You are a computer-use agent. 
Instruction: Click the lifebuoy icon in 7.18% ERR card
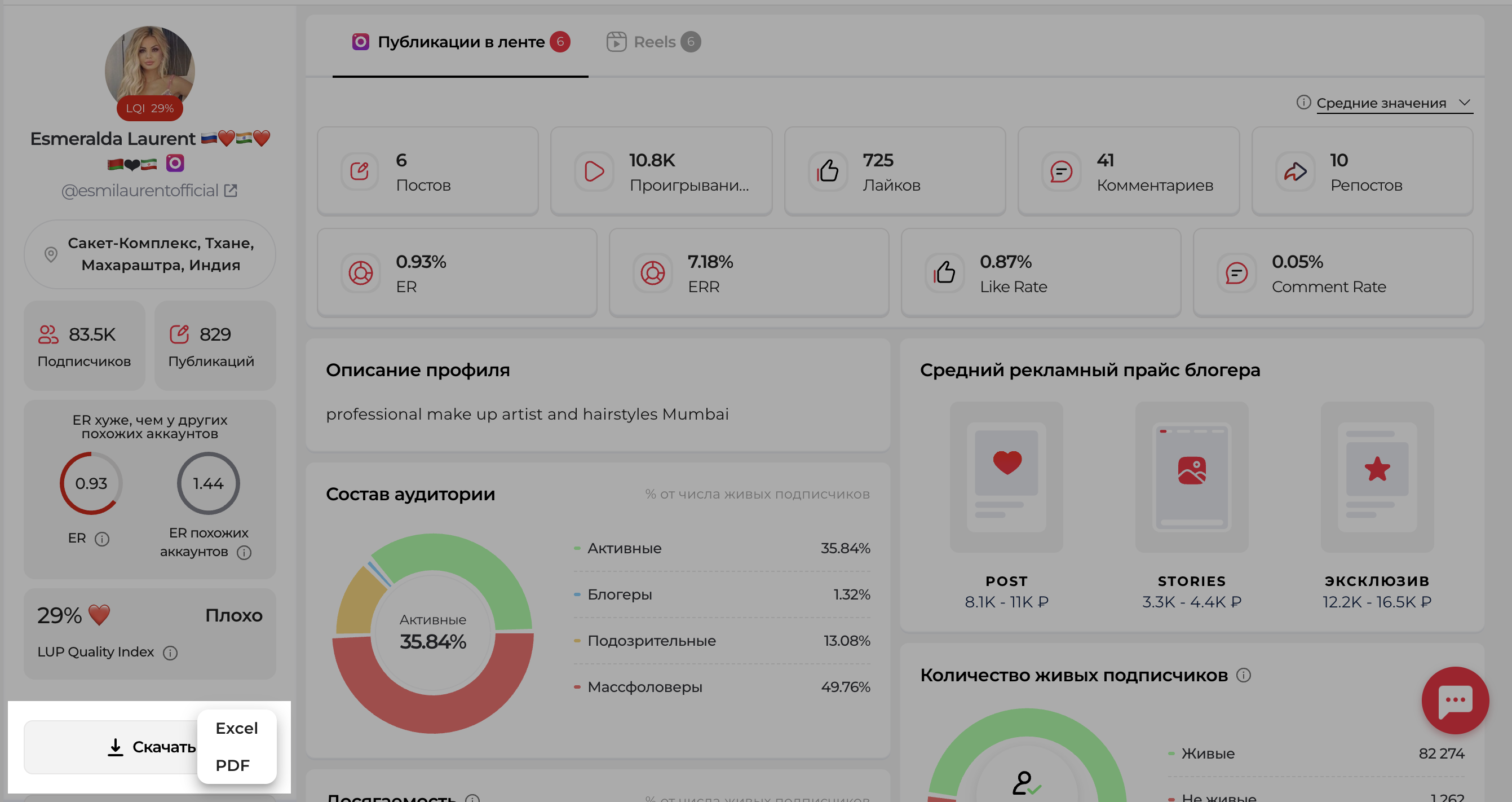point(653,273)
